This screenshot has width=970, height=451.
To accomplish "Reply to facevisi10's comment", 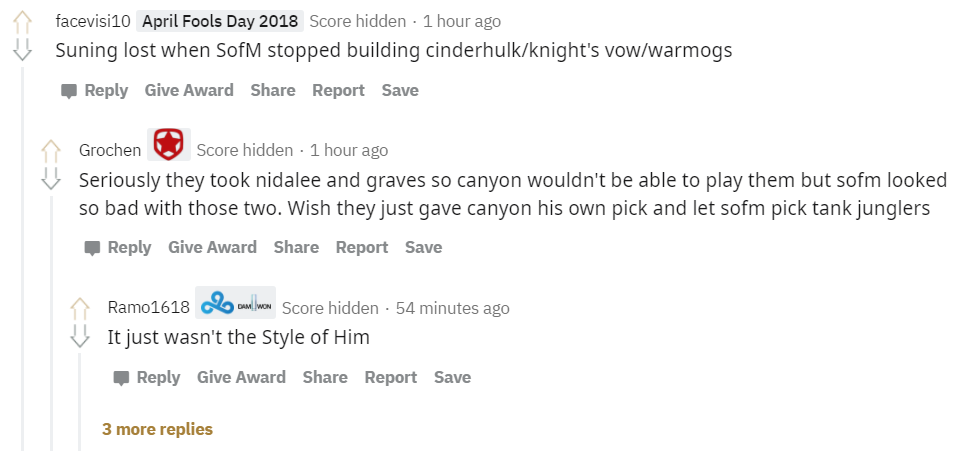I will [95, 90].
